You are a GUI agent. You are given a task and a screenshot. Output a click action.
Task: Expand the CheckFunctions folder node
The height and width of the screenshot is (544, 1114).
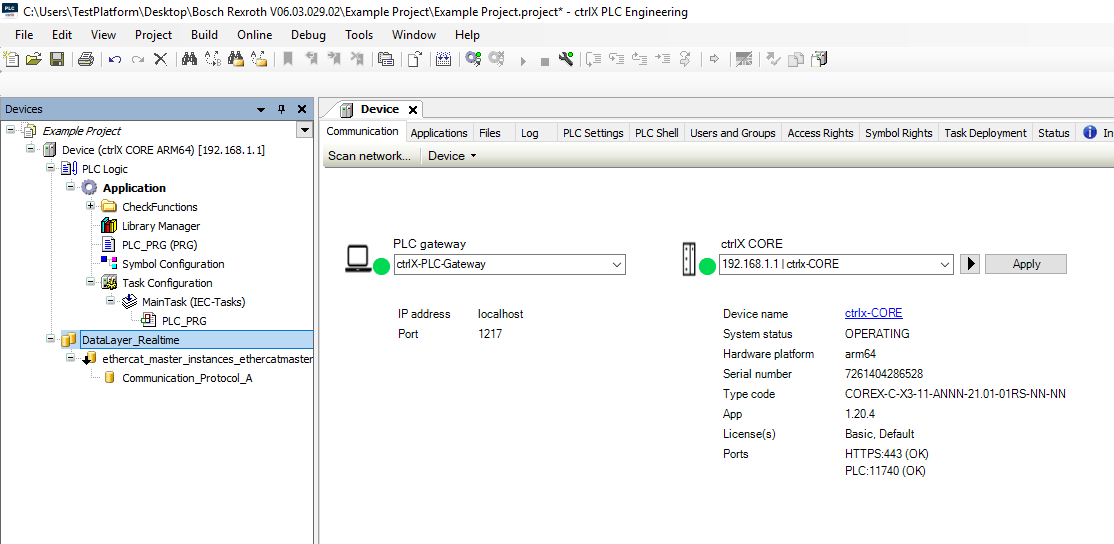click(x=91, y=207)
